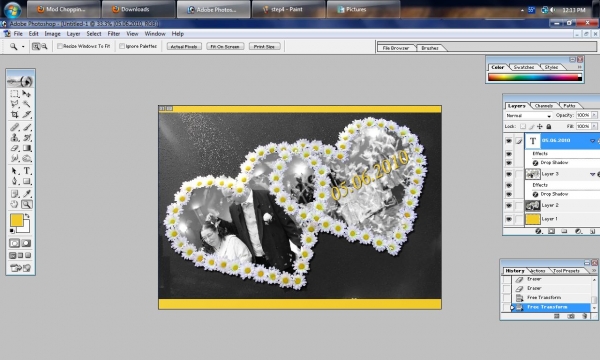Switch to the Channels tab

(x=543, y=106)
